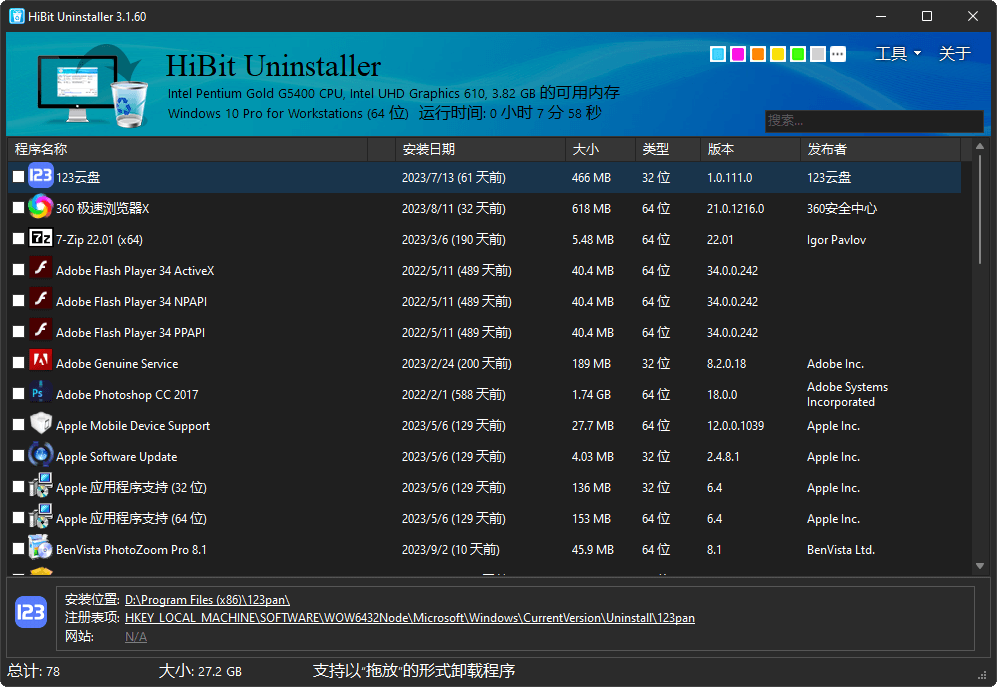Viewport: 997px width, 687px height.
Task: Click Adobe Genuine Service red icon
Action: click(x=40, y=363)
